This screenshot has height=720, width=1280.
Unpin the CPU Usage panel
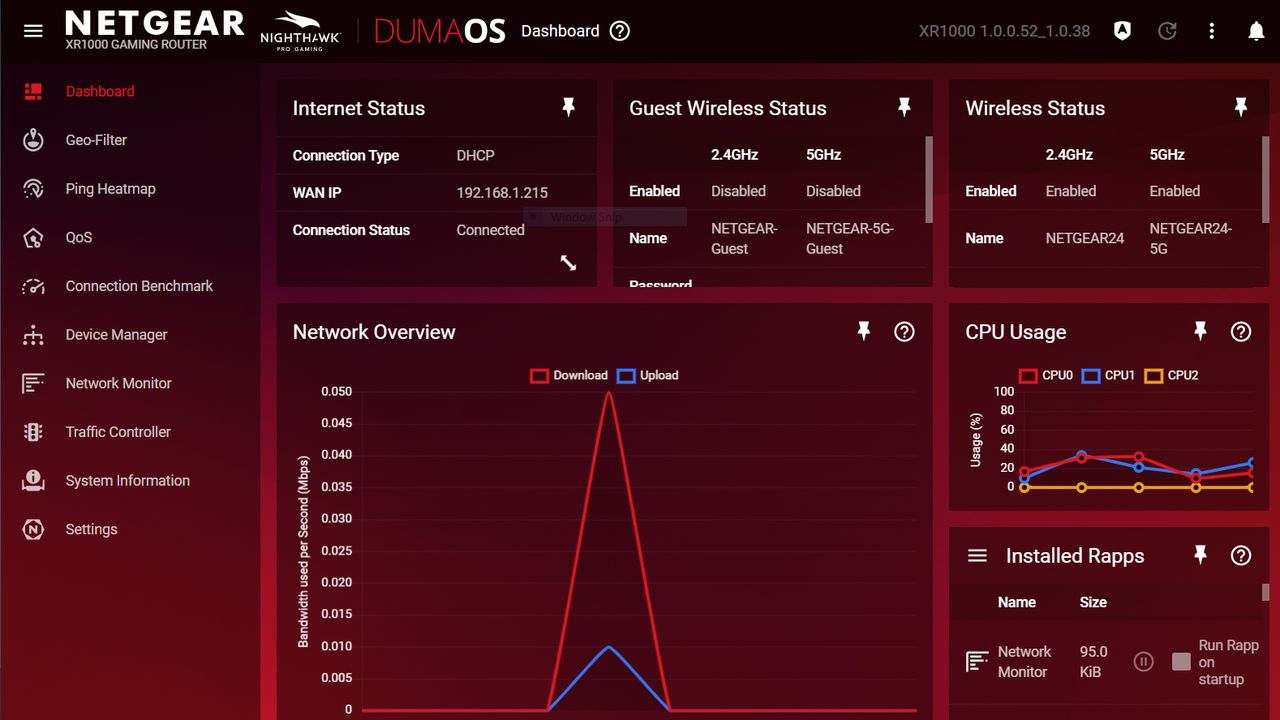coord(1200,332)
